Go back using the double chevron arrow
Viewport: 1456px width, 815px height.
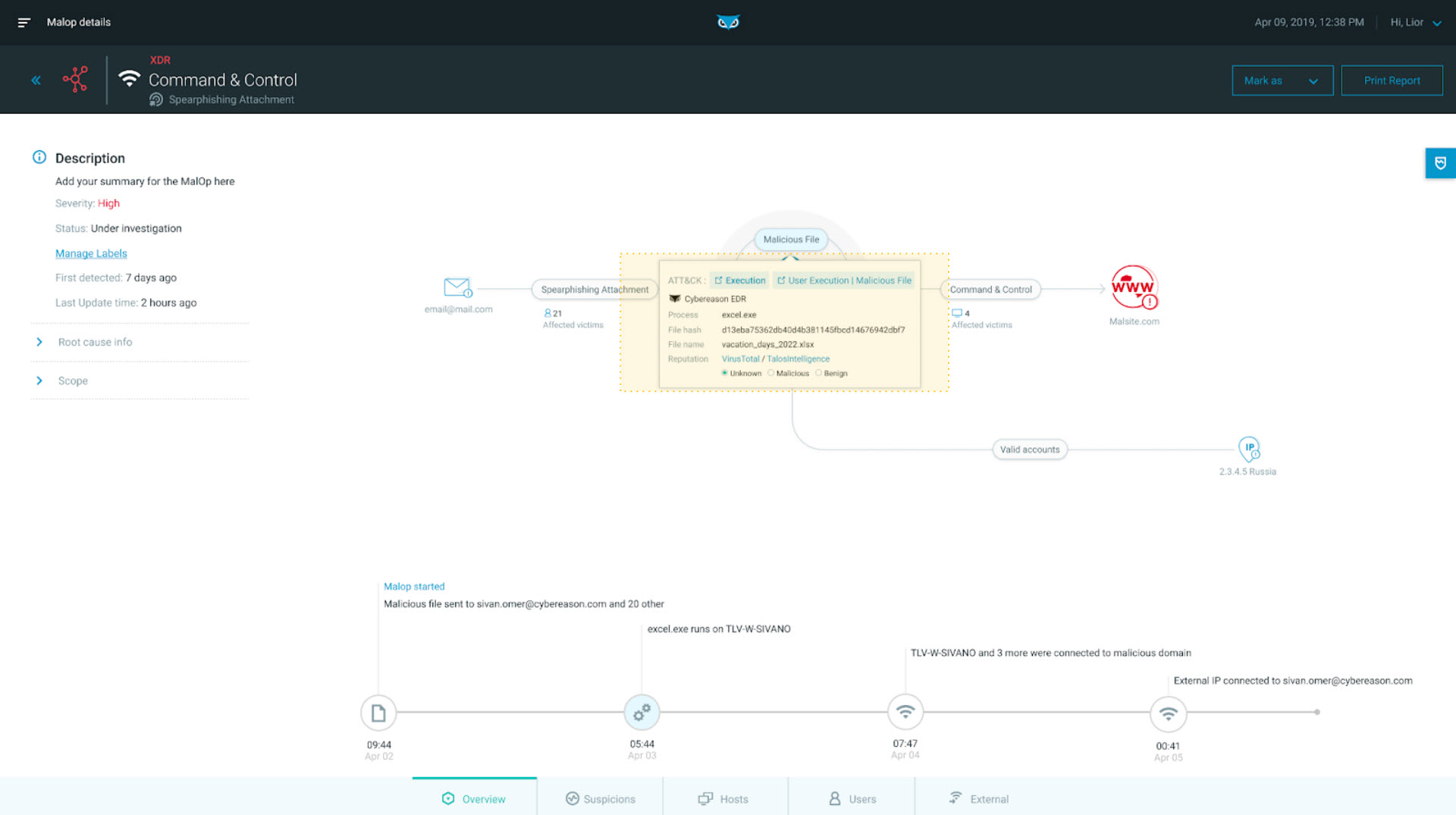[36, 80]
